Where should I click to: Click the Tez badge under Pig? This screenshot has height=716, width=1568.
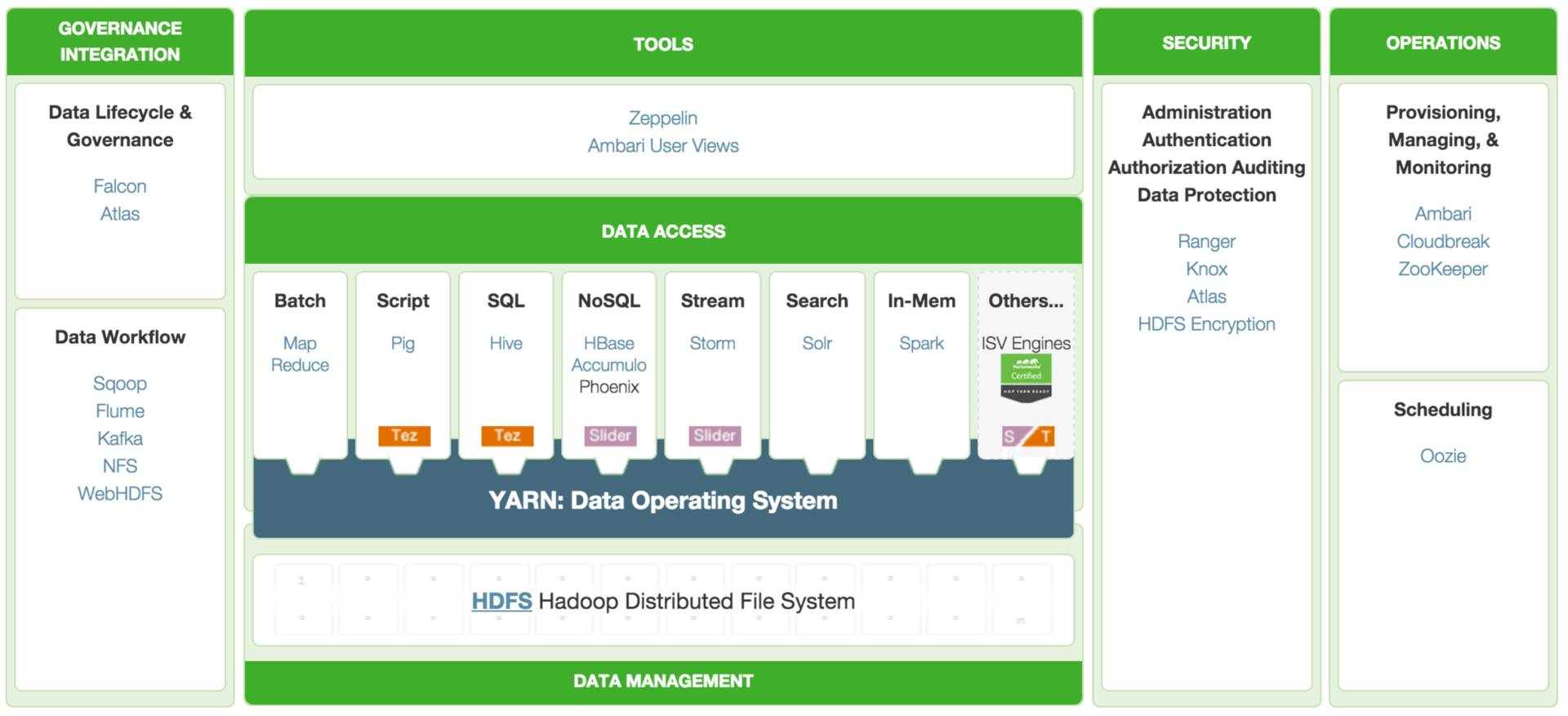coord(404,436)
